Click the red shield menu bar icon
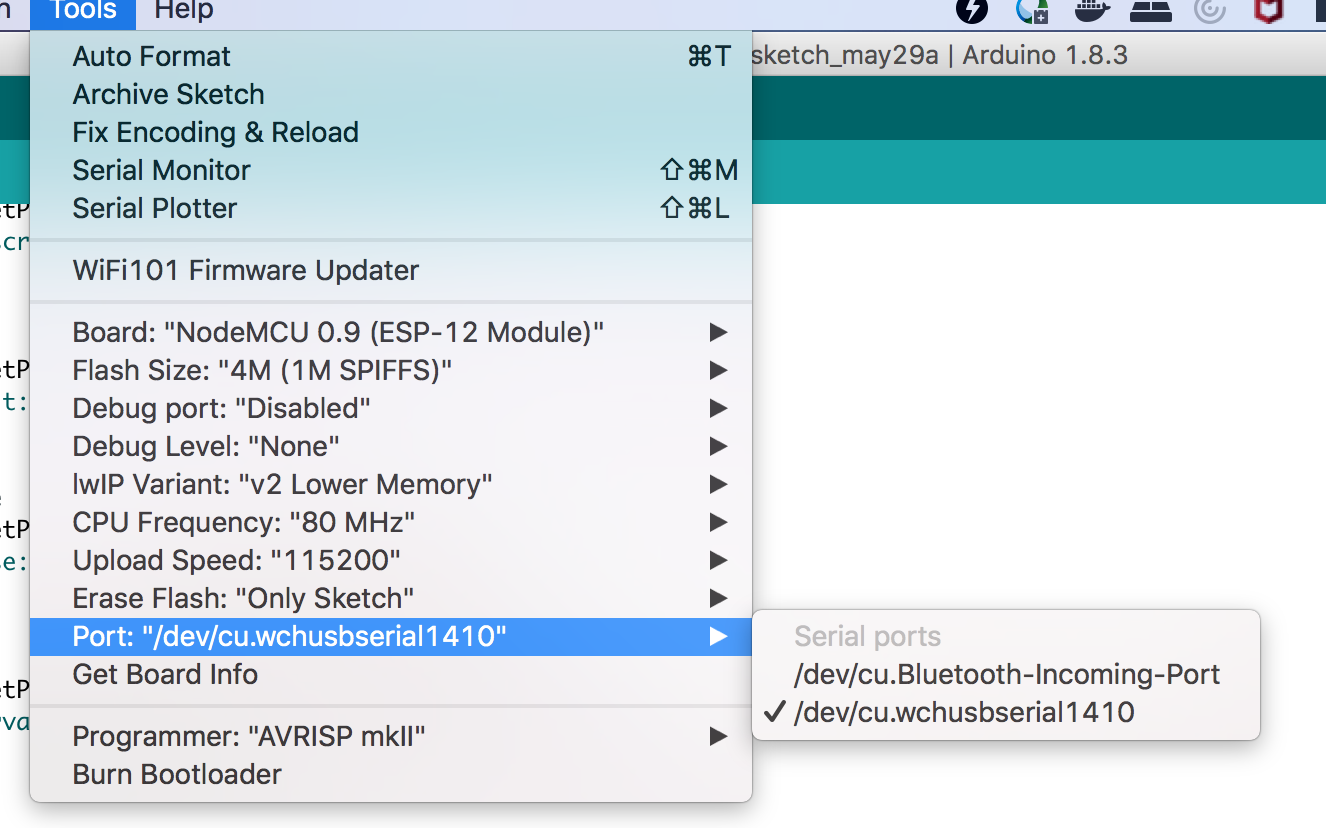This screenshot has height=828, width=1326. pyautogui.click(x=1268, y=11)
